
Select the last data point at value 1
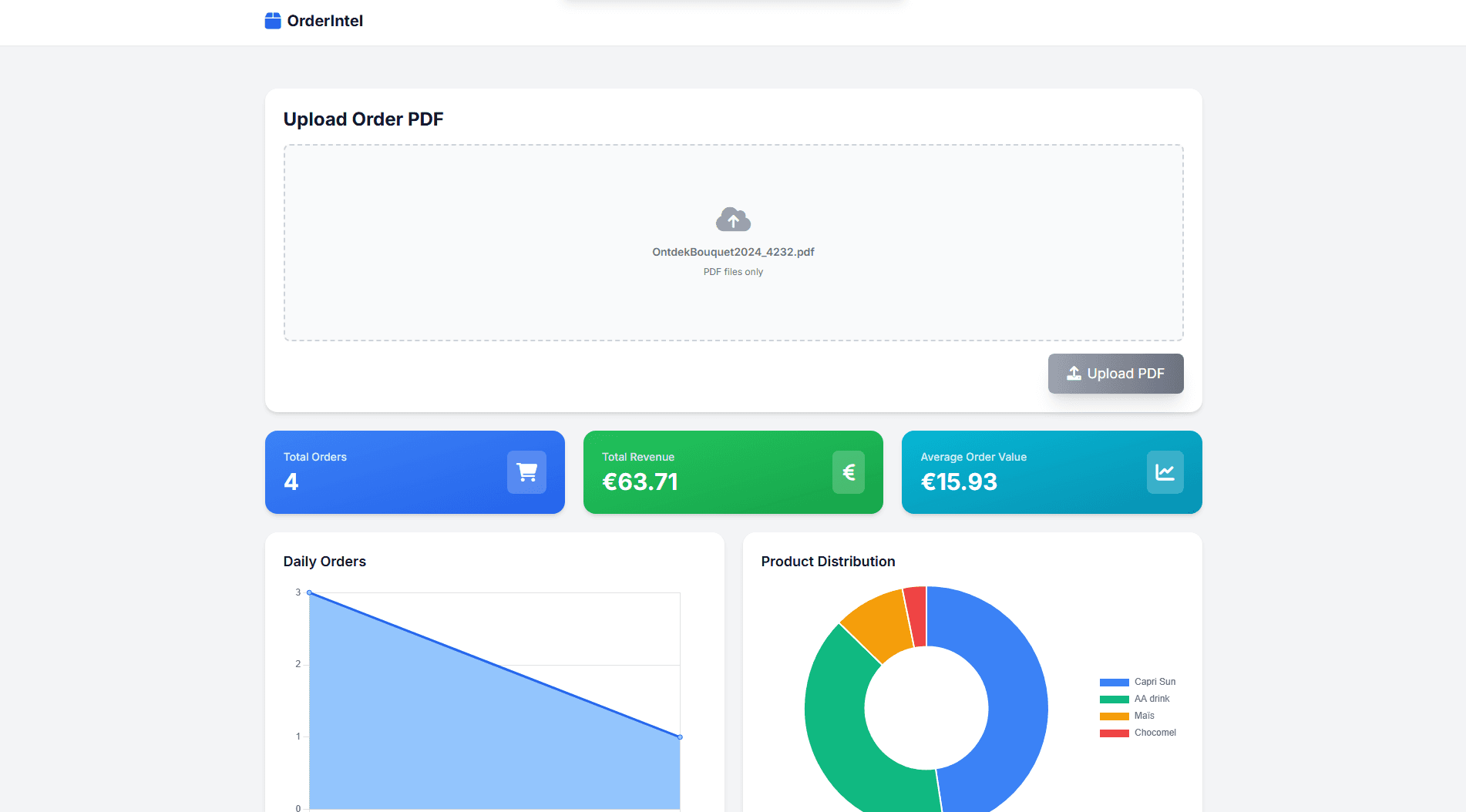tap(680, 737)
